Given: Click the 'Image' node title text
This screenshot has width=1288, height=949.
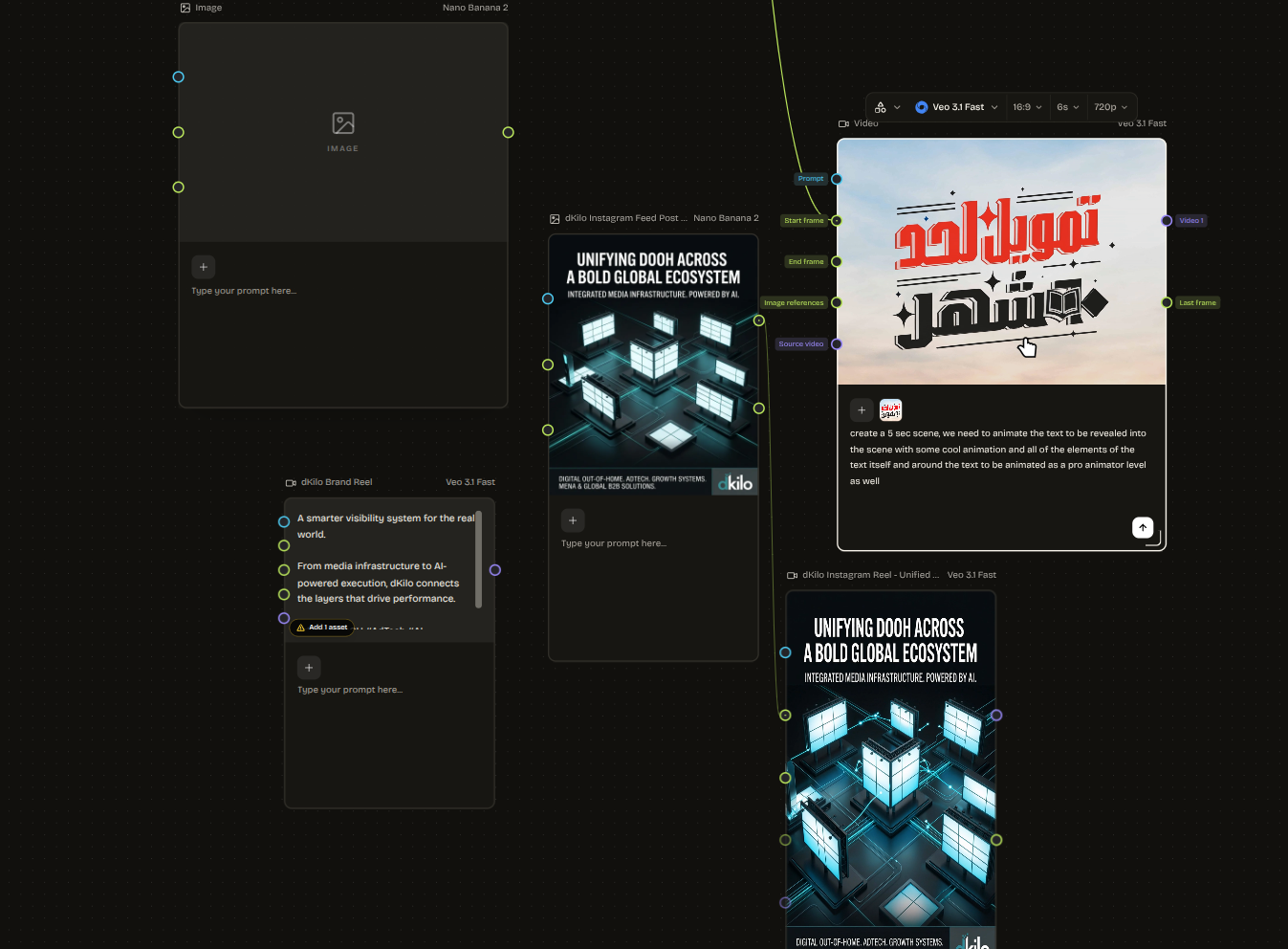Looking at the screenshot, I should tap(208, 8).
